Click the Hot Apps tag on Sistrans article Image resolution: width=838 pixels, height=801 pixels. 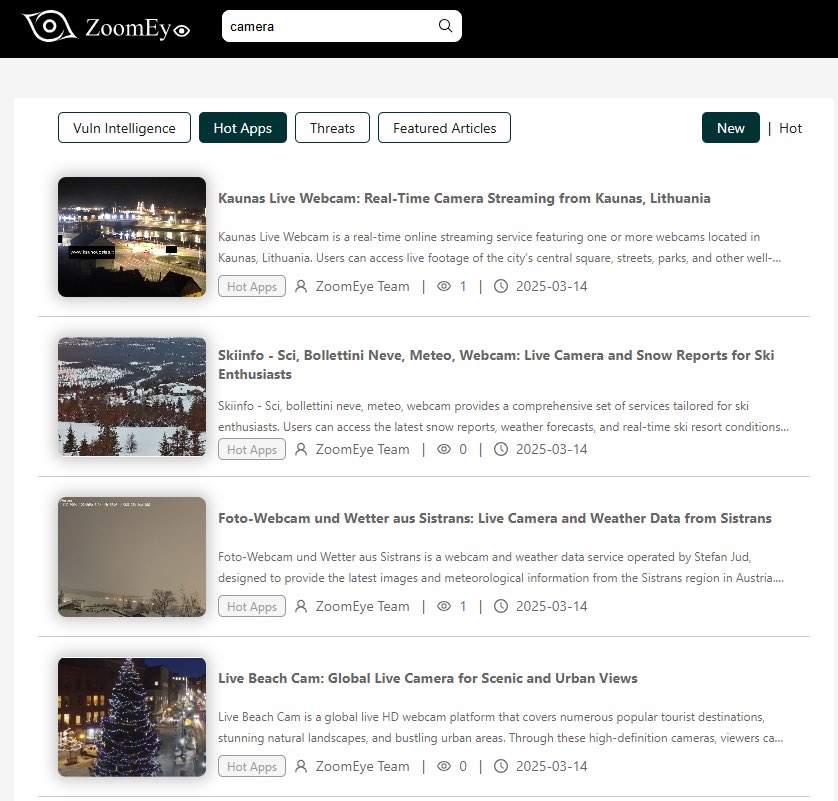(x=252, y=606)
